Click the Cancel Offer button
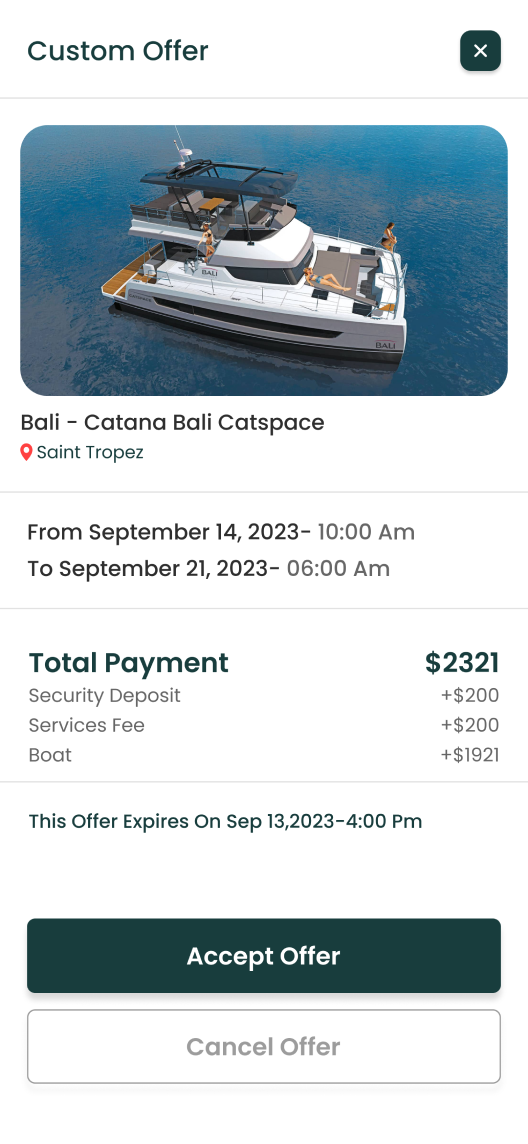 pyautogui.click(x=264, y=1046)
